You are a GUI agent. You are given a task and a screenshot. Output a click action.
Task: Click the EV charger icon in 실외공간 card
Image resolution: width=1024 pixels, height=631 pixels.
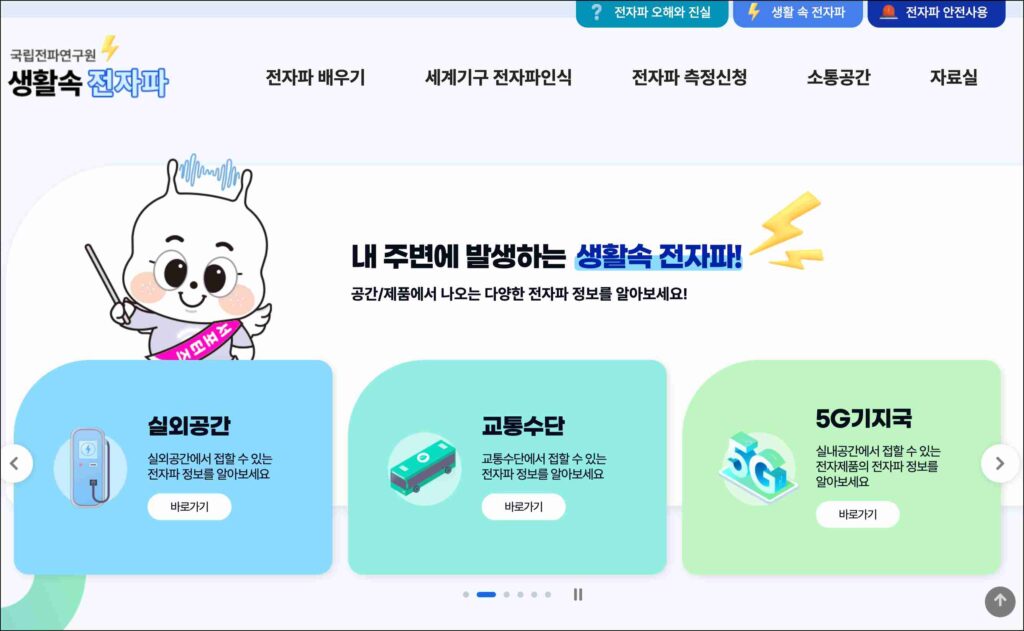pyautogui.click(x=89, y=466)
